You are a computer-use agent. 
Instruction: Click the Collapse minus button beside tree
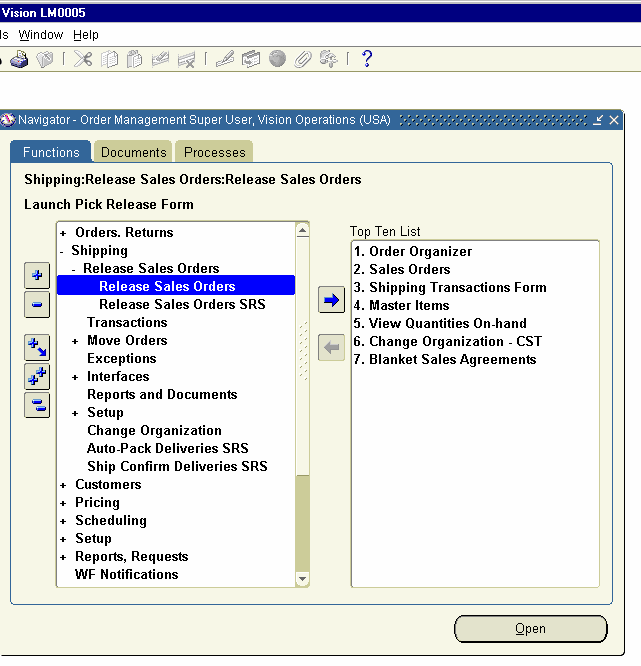click(x=37, y=305)
